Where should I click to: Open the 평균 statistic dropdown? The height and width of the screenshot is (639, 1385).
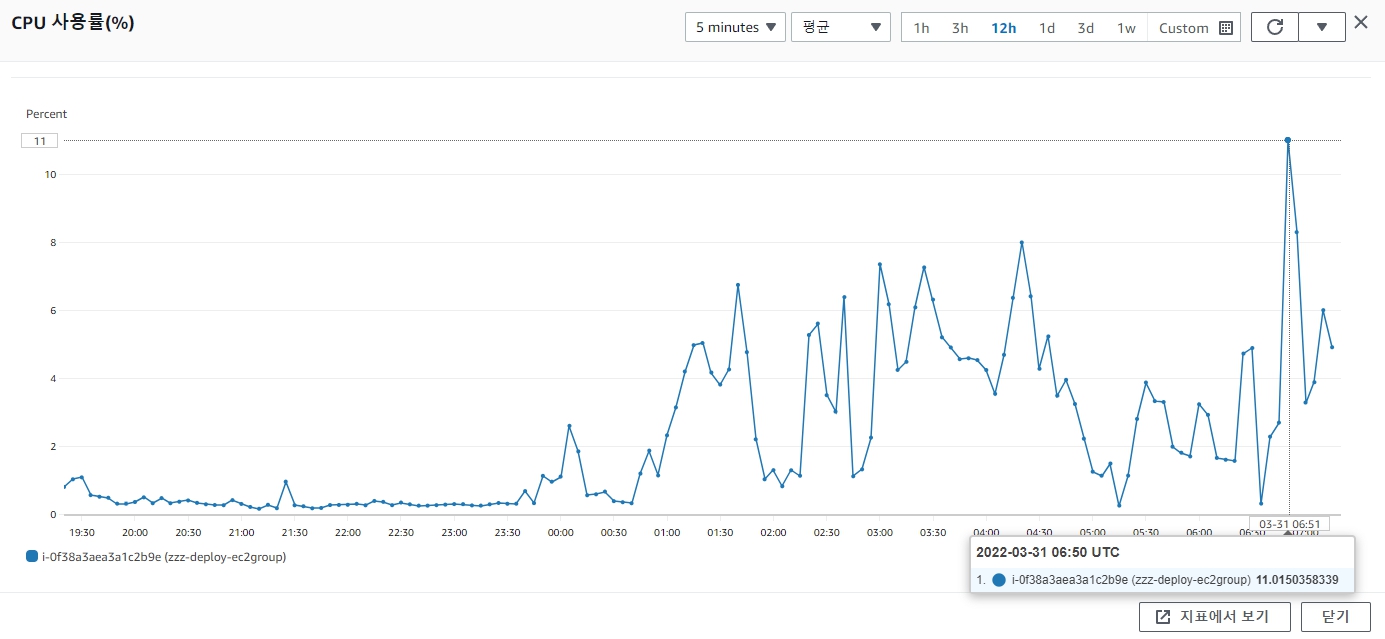840,27
